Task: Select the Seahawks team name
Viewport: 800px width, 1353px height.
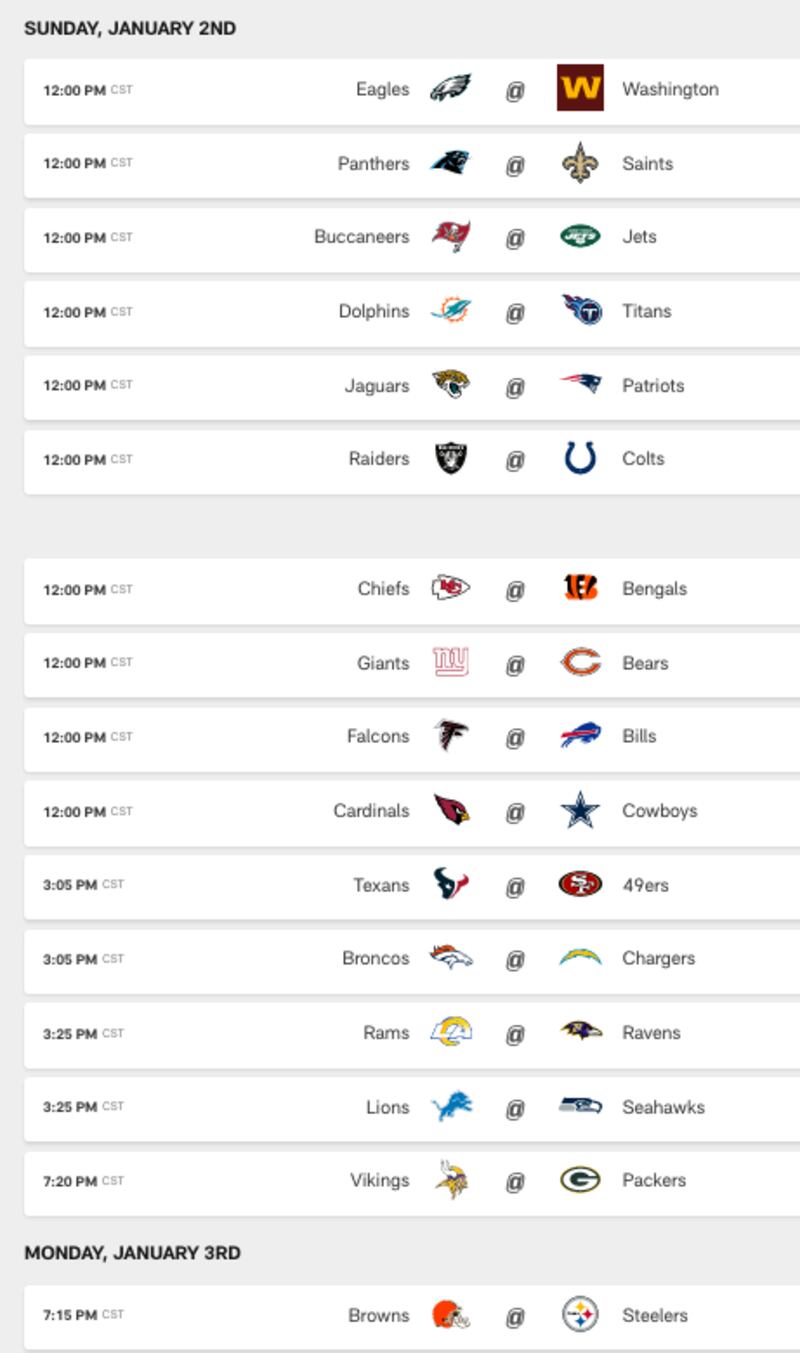Action: tap(663, 1107)
